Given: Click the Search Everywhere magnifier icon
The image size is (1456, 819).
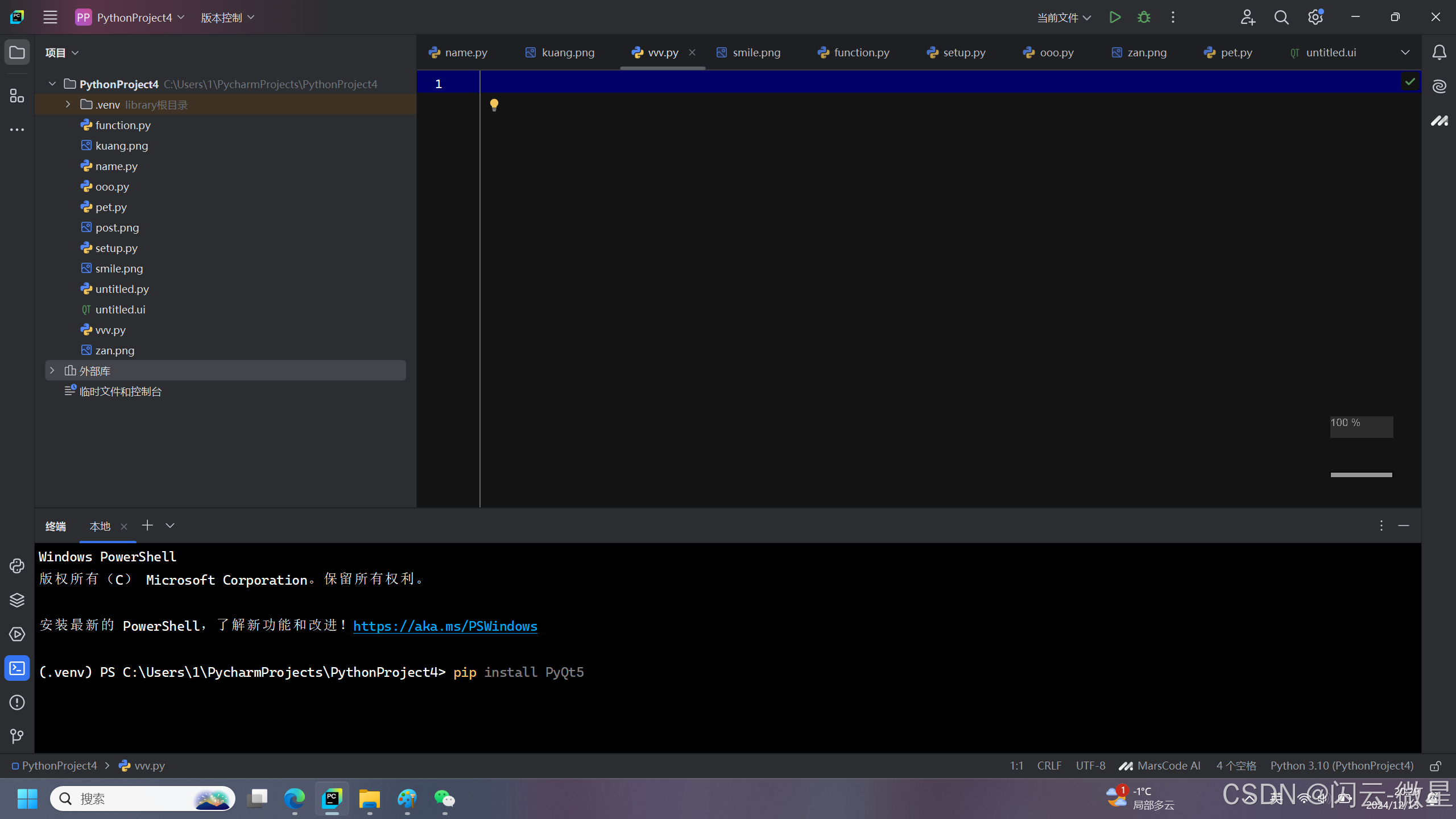Looking at the screenshot, I should (1281, 17).
